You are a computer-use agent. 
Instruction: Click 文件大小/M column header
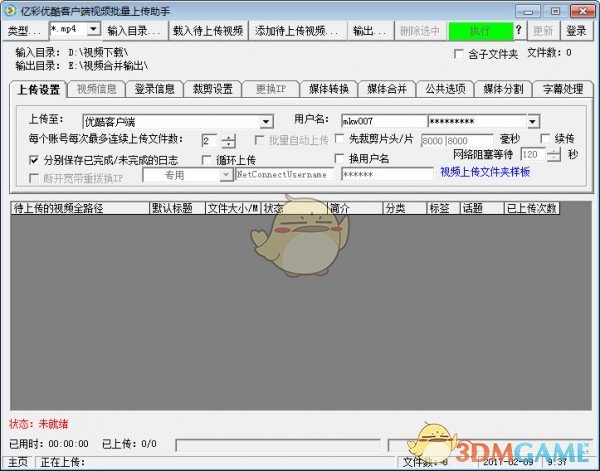pos(233,208)
